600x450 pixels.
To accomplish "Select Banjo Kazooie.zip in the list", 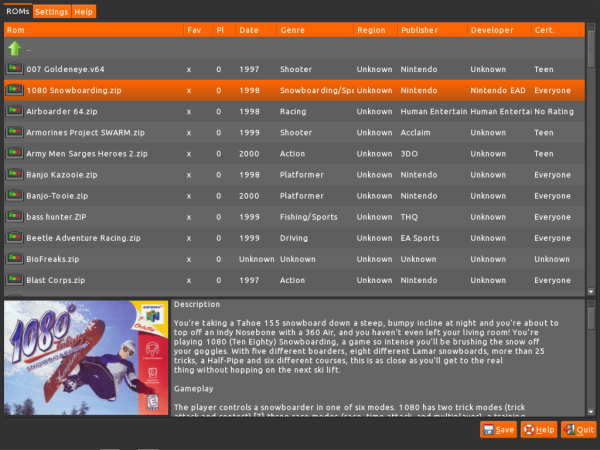I will click(62, 174).
